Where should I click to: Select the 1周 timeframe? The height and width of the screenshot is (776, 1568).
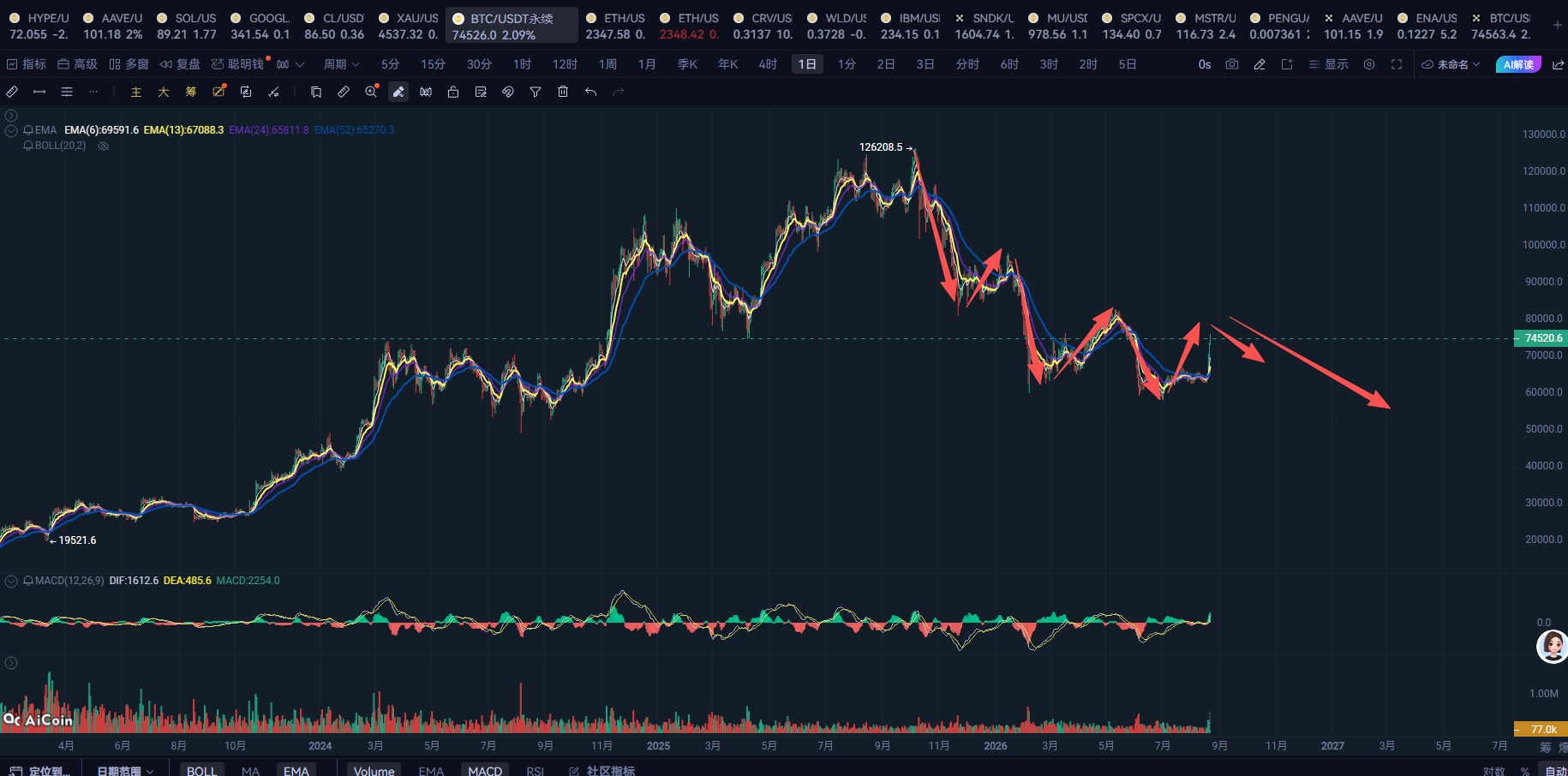[x=607, y=64]
